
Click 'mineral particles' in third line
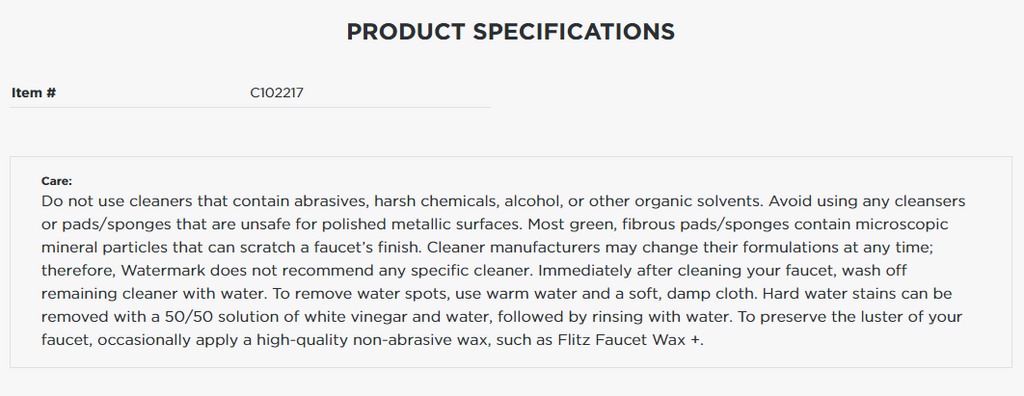point(95,248)
